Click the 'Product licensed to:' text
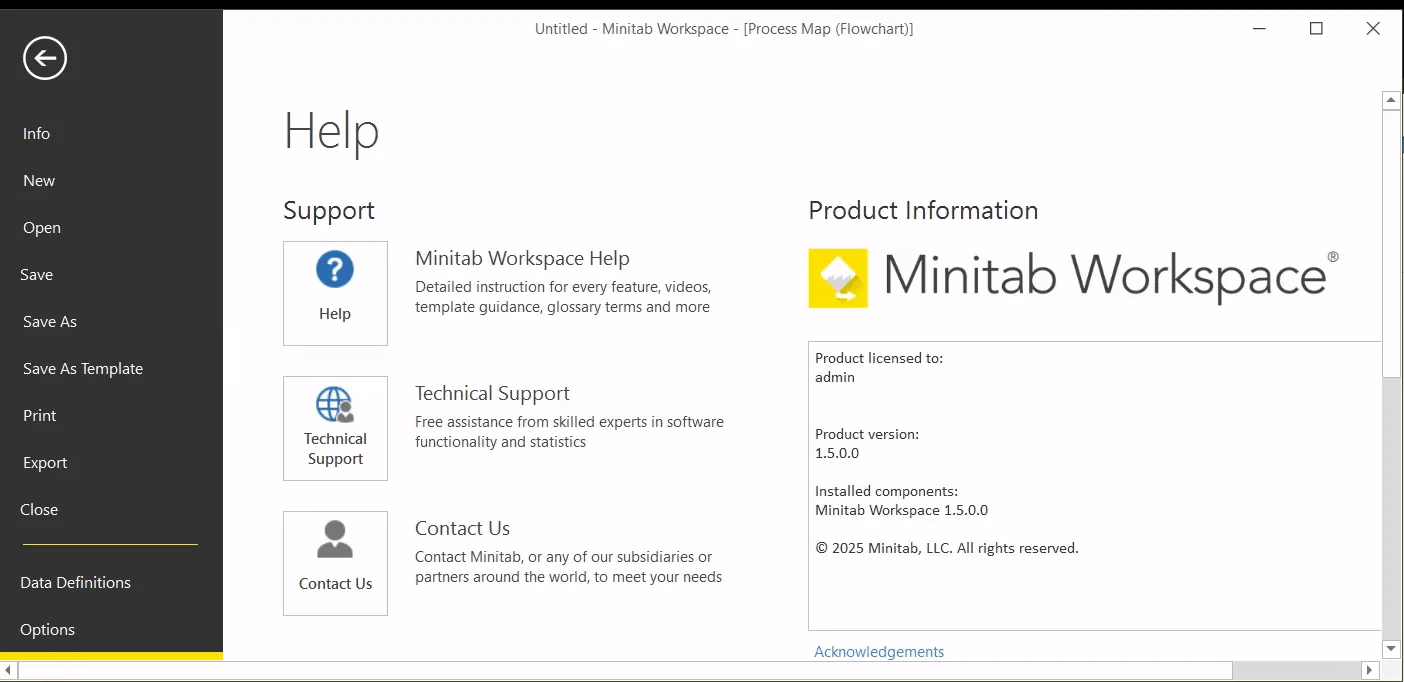 [x=879, y=358]
